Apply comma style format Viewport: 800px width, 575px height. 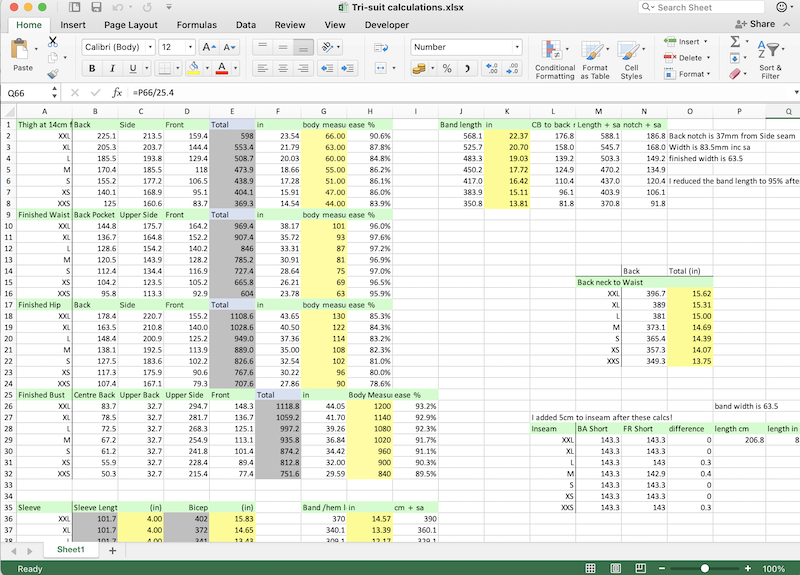(x=467, y=68)
